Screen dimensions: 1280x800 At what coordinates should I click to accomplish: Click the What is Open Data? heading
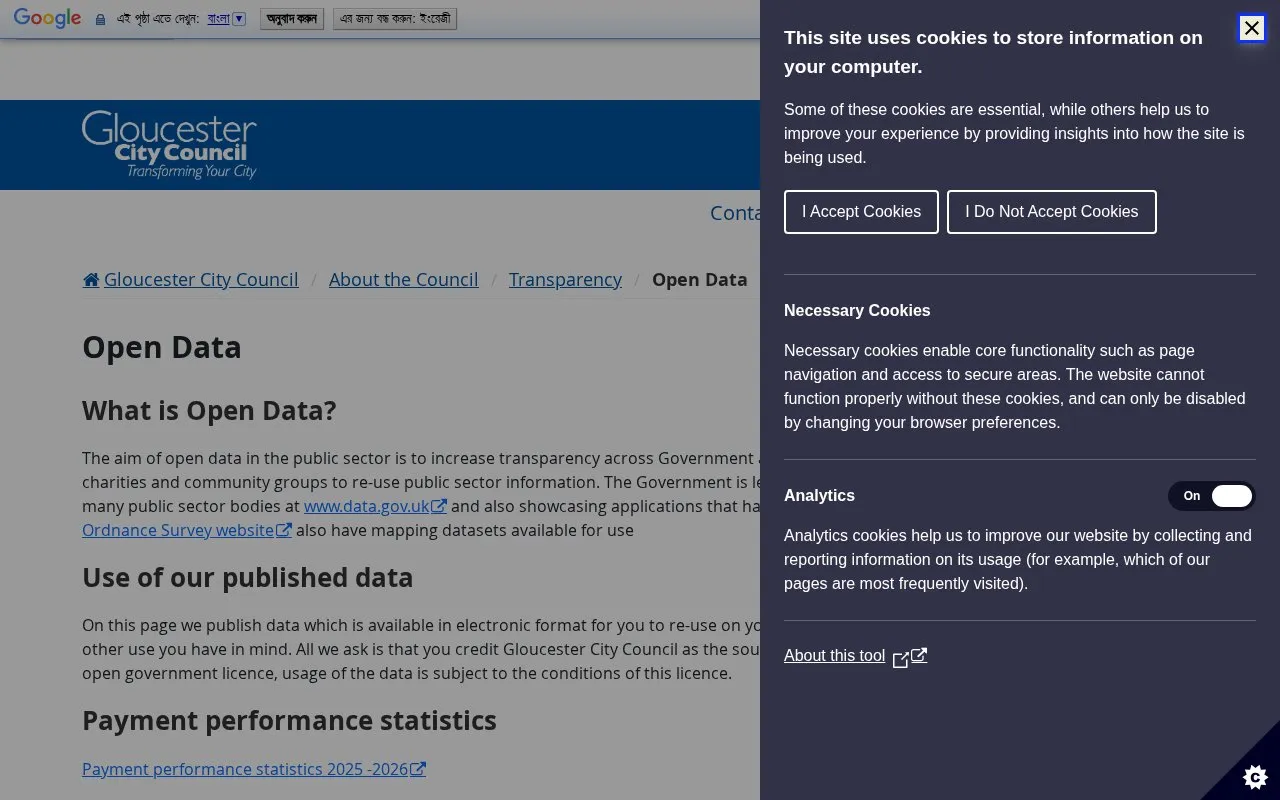click(209, 411)
